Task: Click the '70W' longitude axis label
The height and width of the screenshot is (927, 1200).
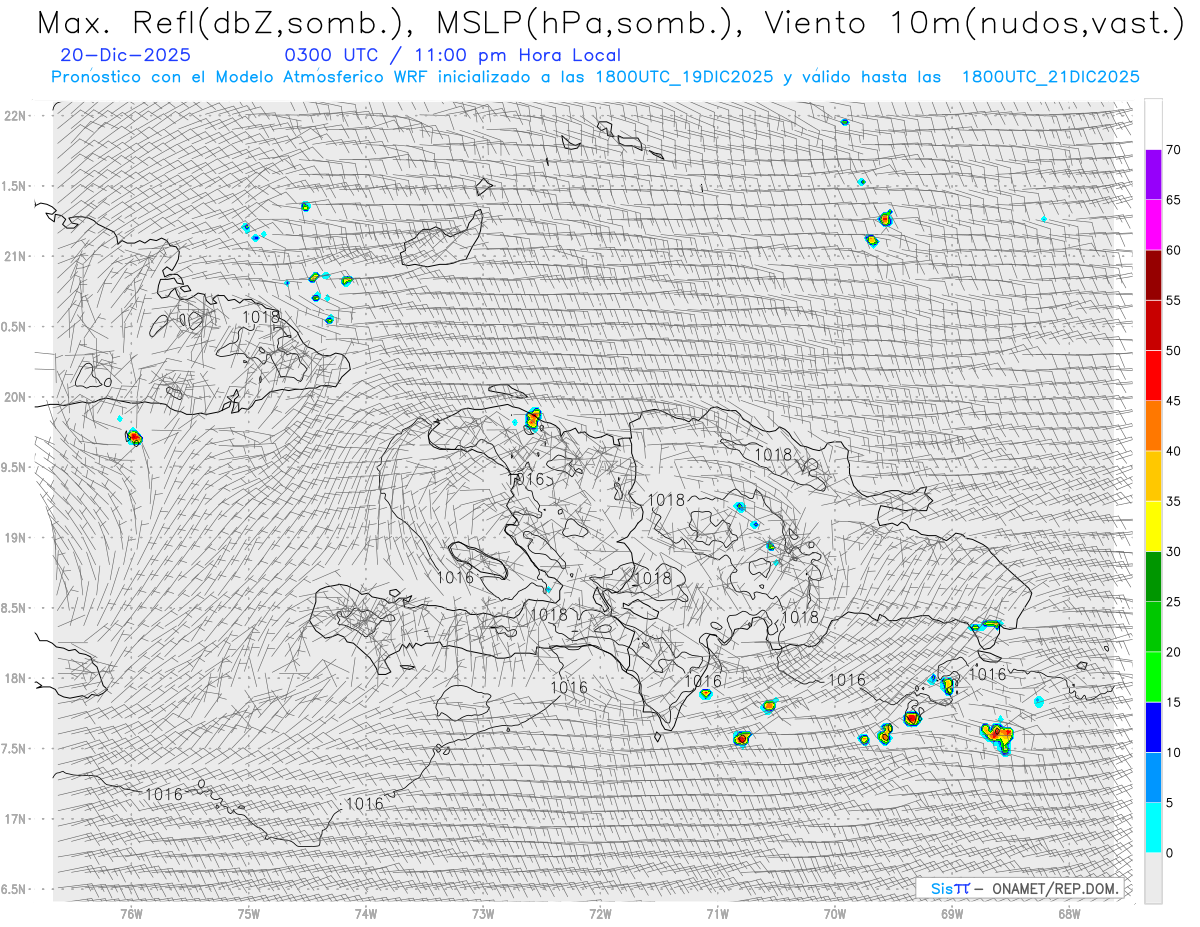Action: (835, 913)
